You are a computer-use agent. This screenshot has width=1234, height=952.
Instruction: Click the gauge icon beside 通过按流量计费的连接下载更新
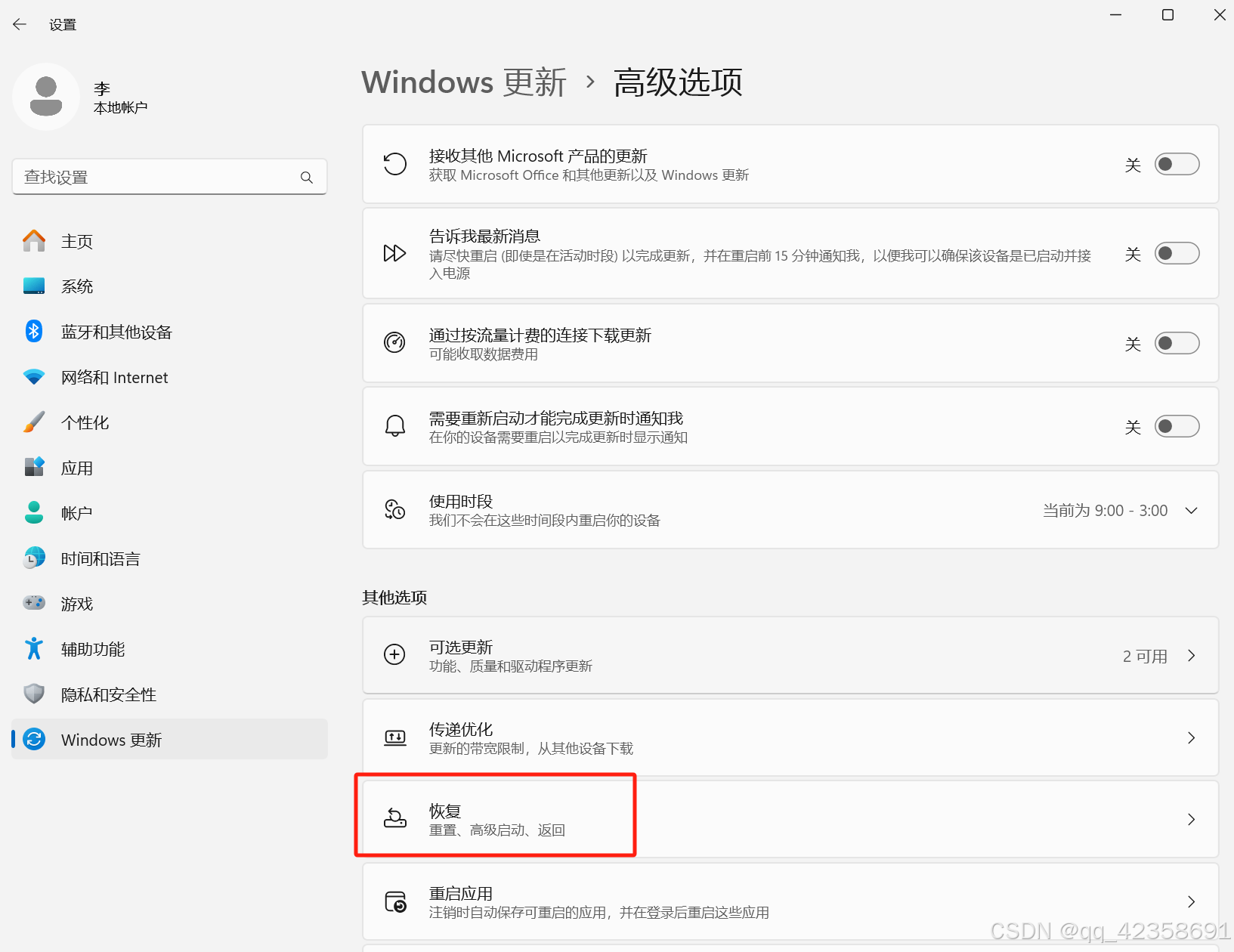click(x=394, y=342)
